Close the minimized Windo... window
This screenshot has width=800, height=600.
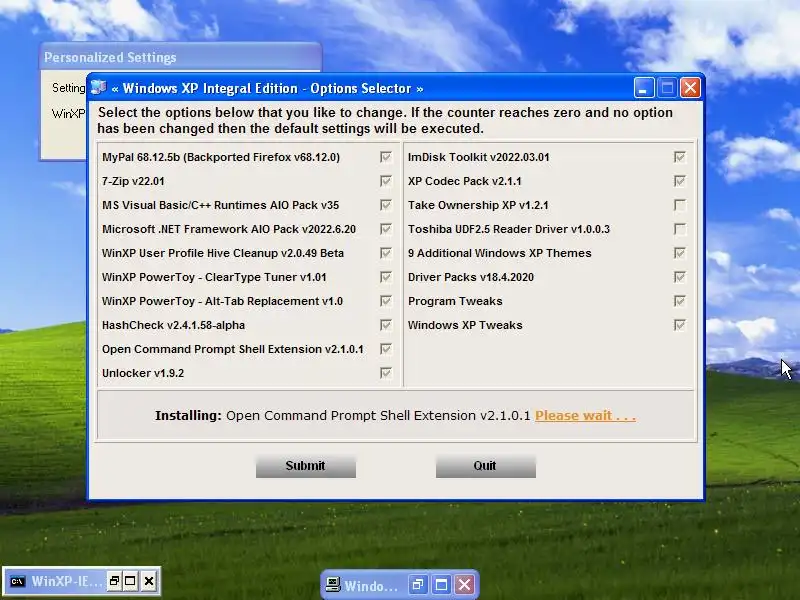click(x=464, y=585)
